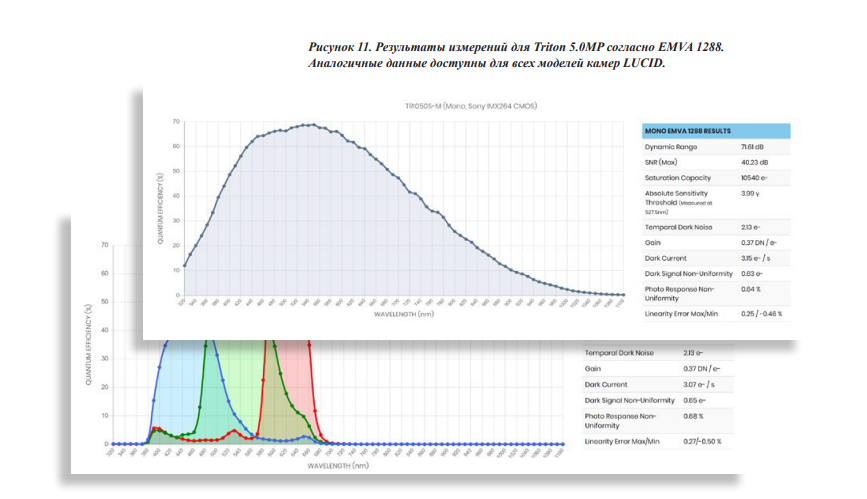Click the value "0.27/-0.50 %"
Screen dimensions: 867x499
[702, 442]
